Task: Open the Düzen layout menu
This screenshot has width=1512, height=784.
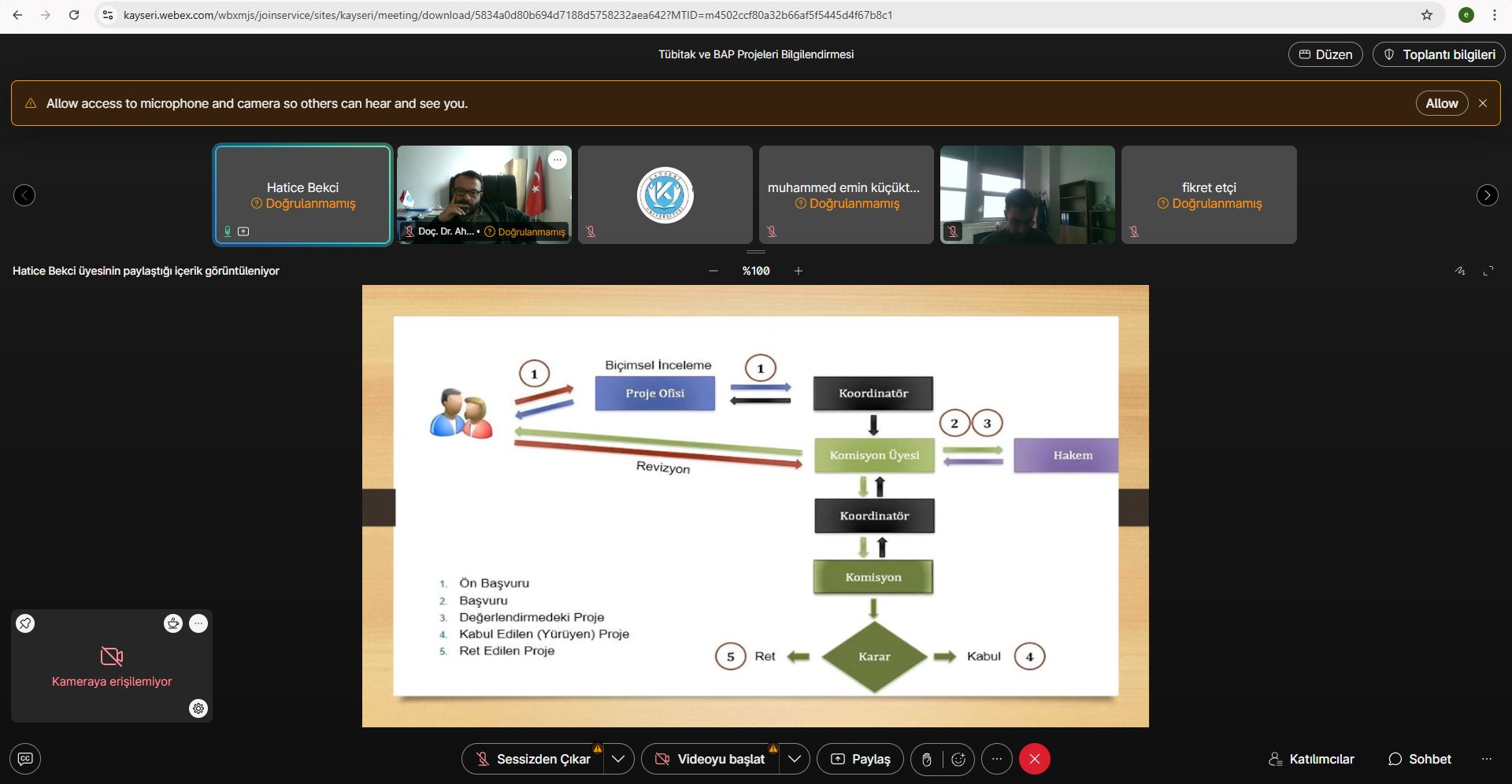Action: pyautogui.click(x=1325, y=54)
